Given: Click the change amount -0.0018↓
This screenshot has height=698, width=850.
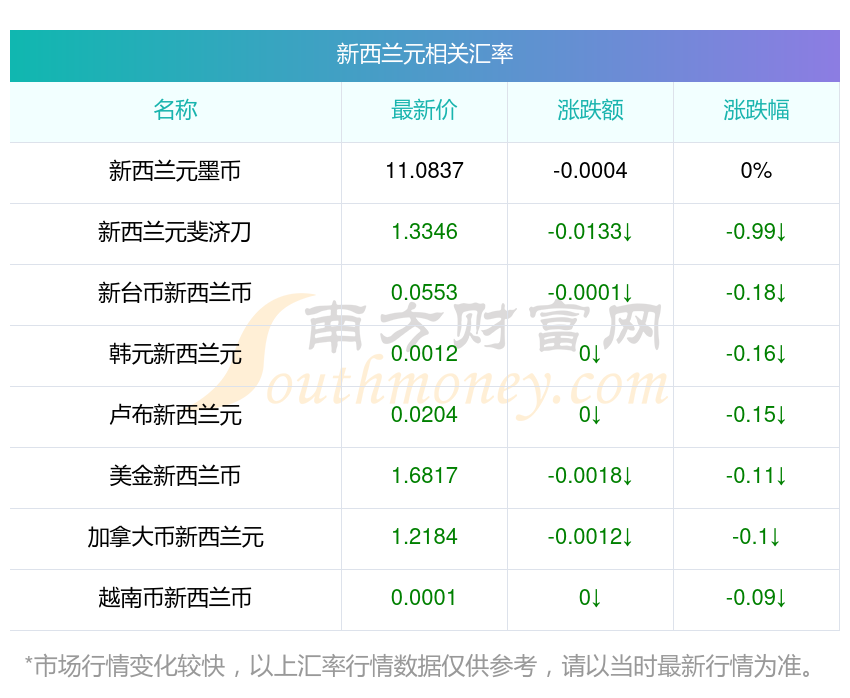Looking at the screenshot, I should tap(590, 476).
